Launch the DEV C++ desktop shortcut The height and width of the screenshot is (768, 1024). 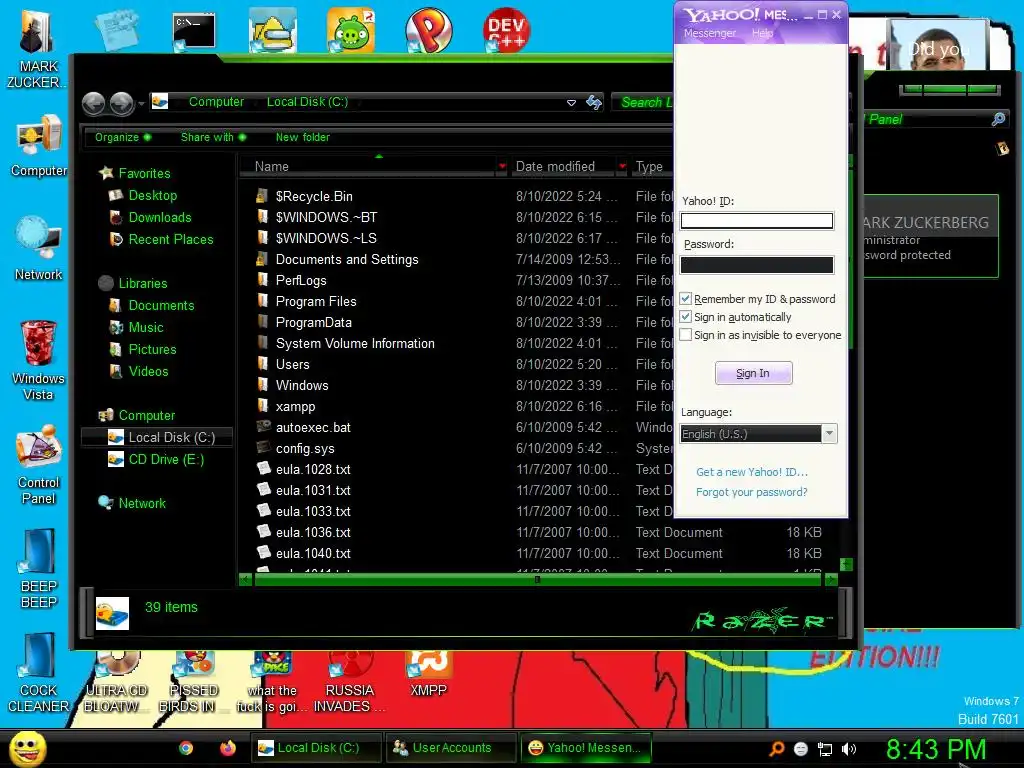pos(507,30)
